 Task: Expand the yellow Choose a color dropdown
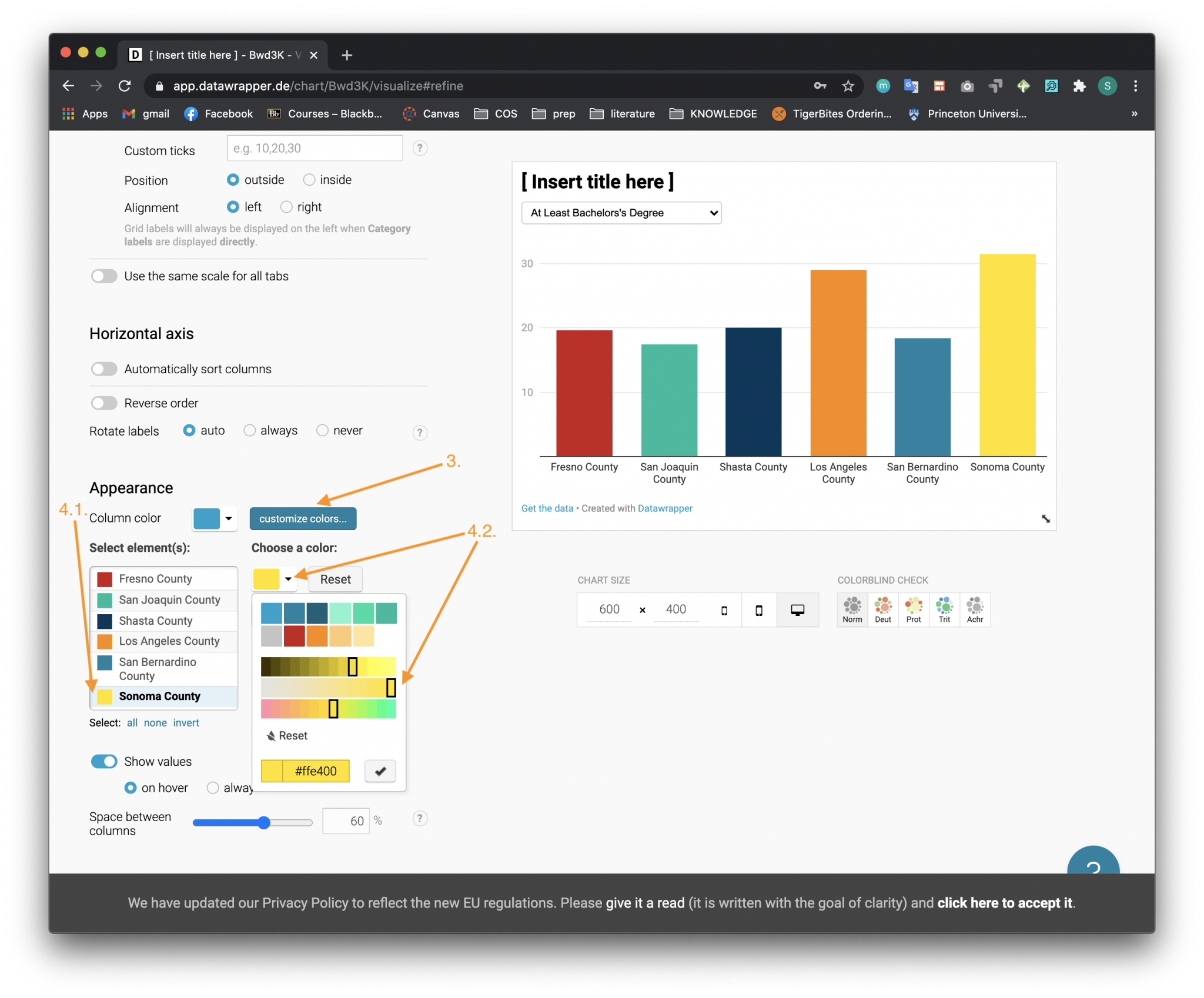coord(273,579)
